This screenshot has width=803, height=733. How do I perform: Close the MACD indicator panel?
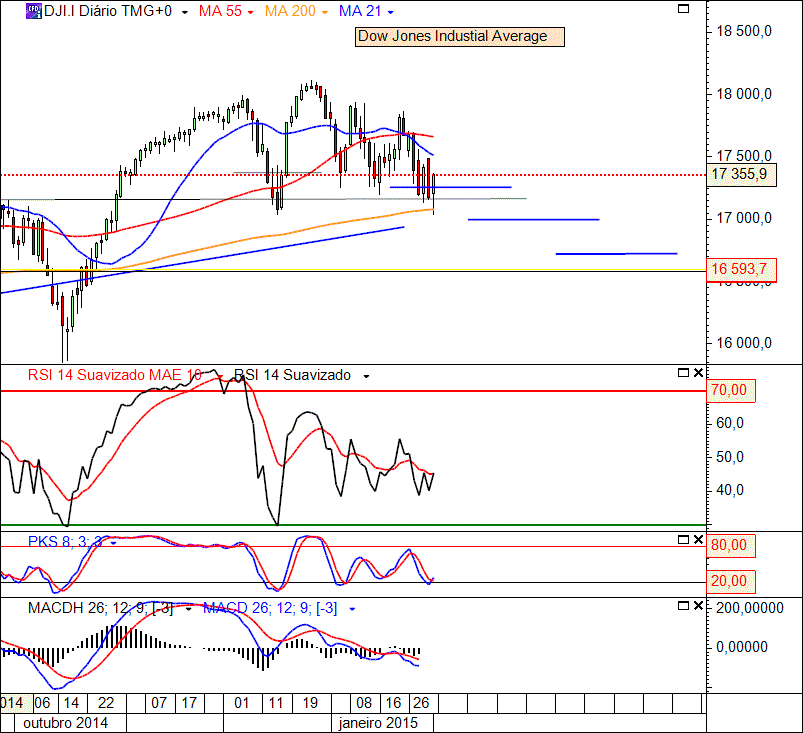pyautogui.click(x=698, y=606)
